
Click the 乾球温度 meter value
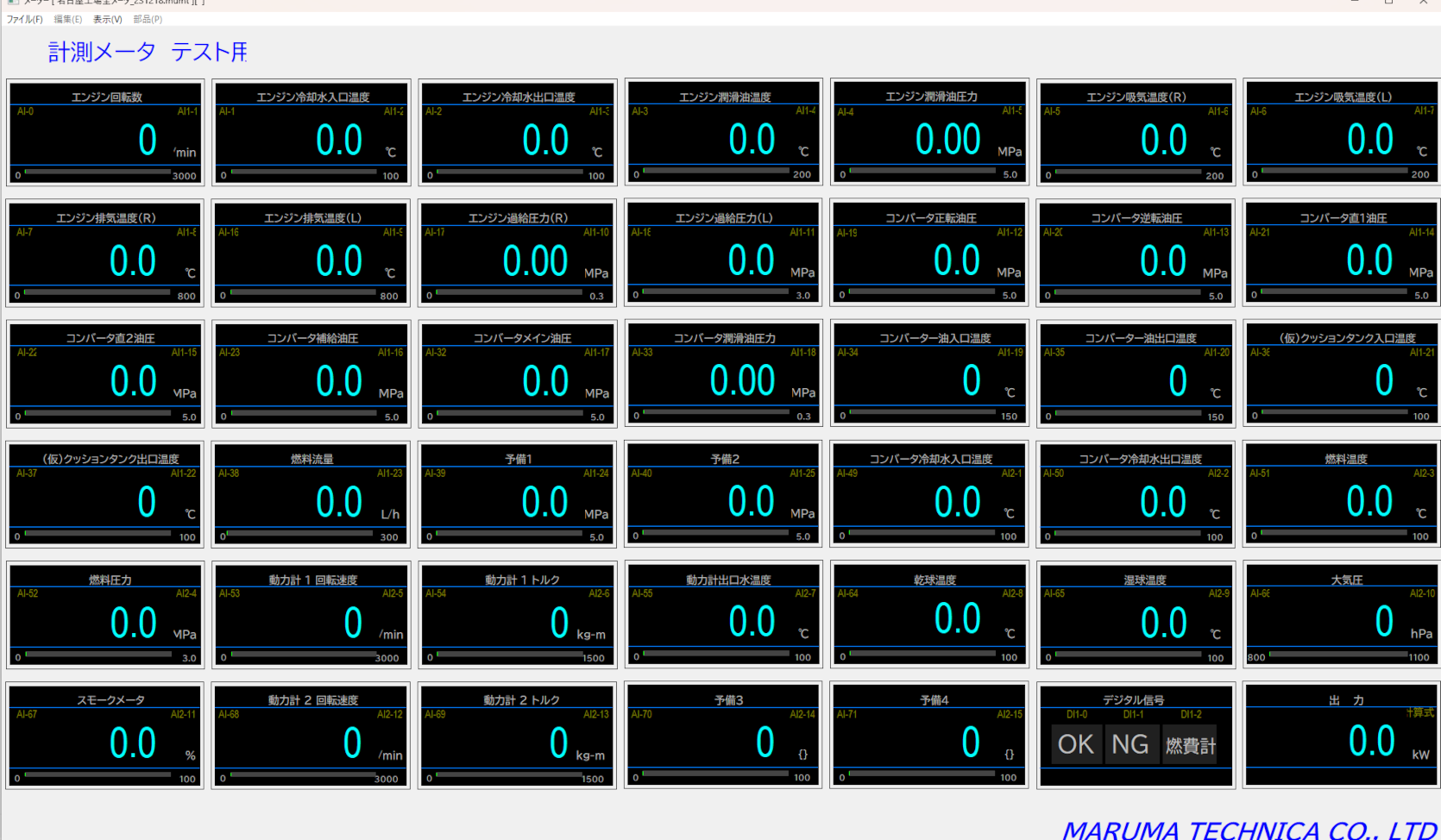[x=957, y=619]
